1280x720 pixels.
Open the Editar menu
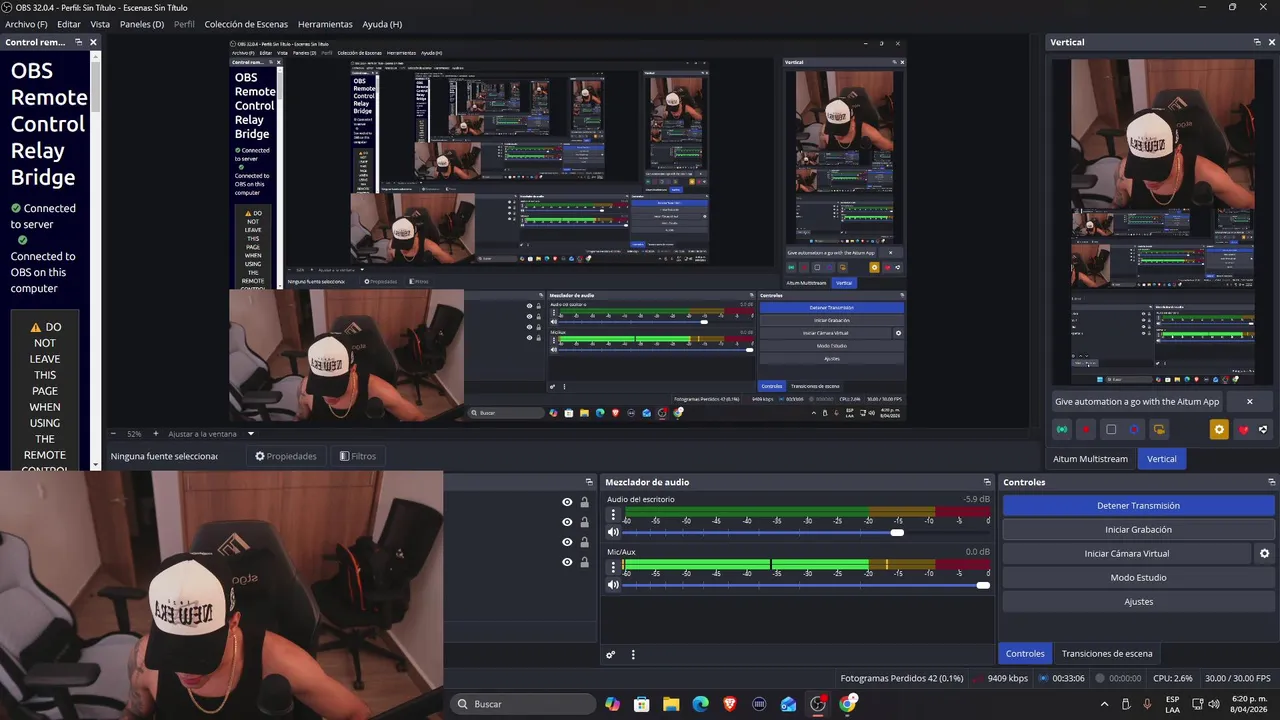(x=69, y=24)
